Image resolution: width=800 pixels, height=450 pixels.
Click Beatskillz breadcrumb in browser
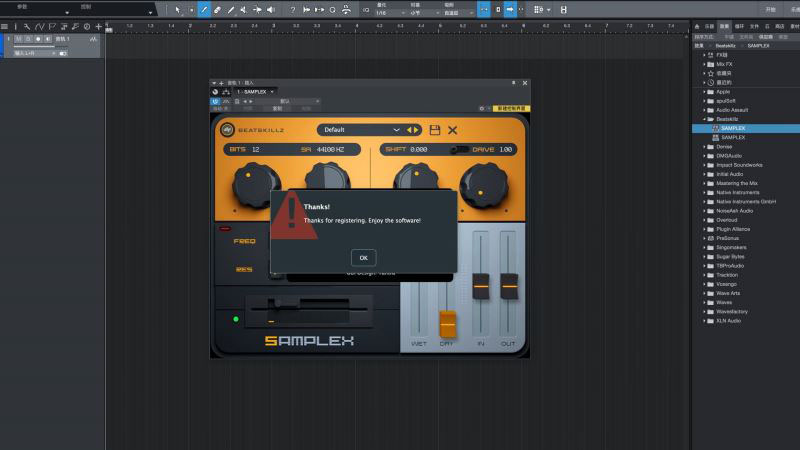pos(726,45)
